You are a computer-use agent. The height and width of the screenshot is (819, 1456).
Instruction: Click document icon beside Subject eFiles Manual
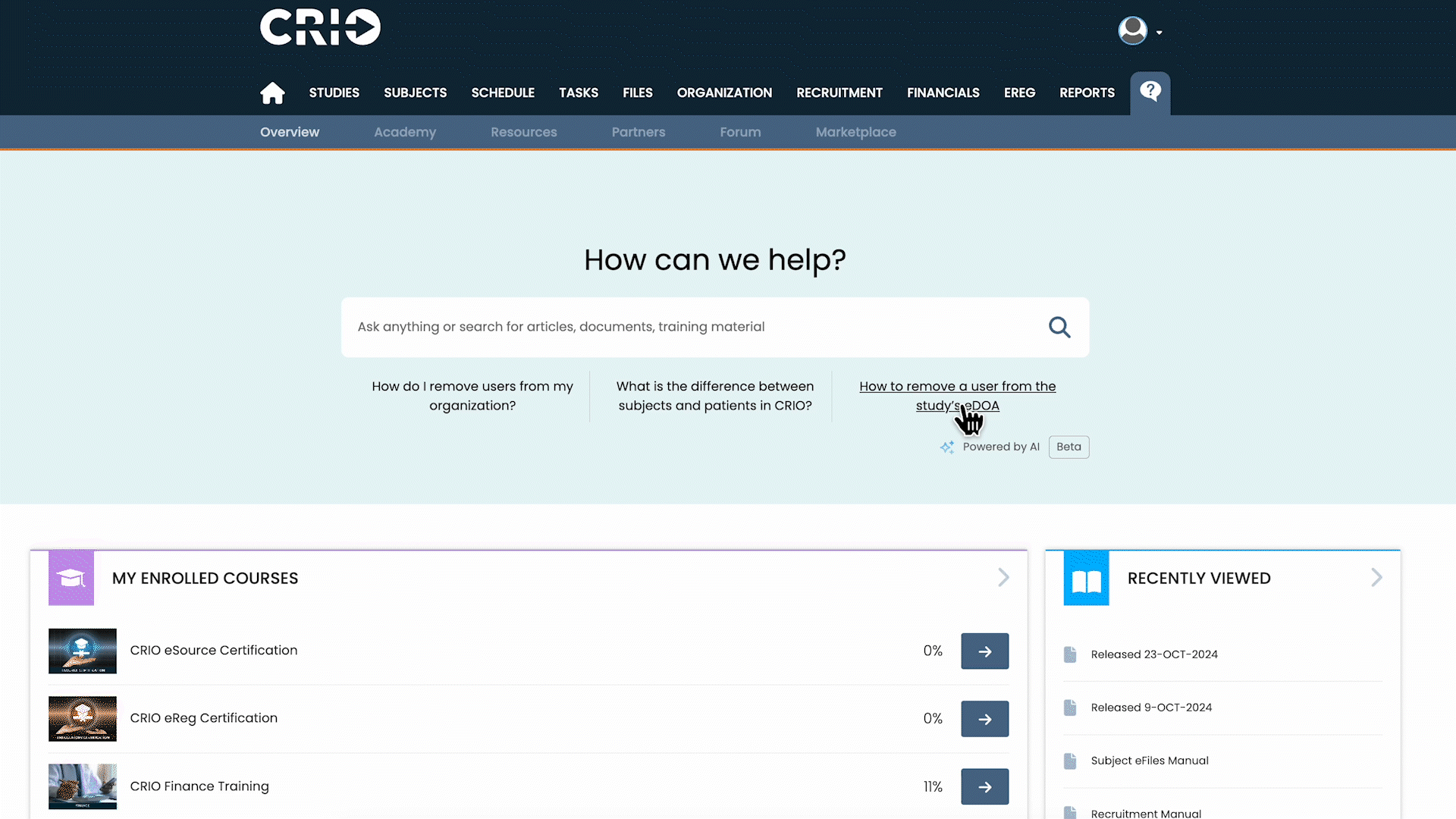tap(1070, 761)
